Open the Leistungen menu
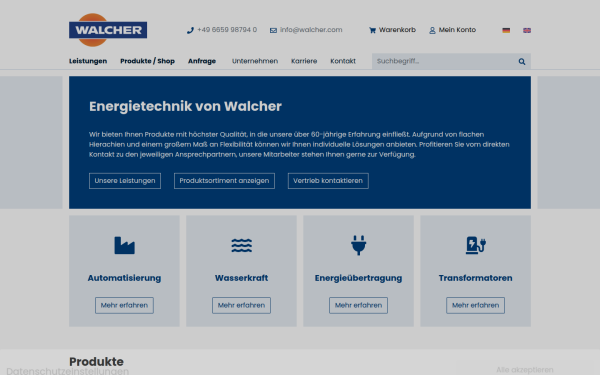The image size is (600, 375). [88, 61]
